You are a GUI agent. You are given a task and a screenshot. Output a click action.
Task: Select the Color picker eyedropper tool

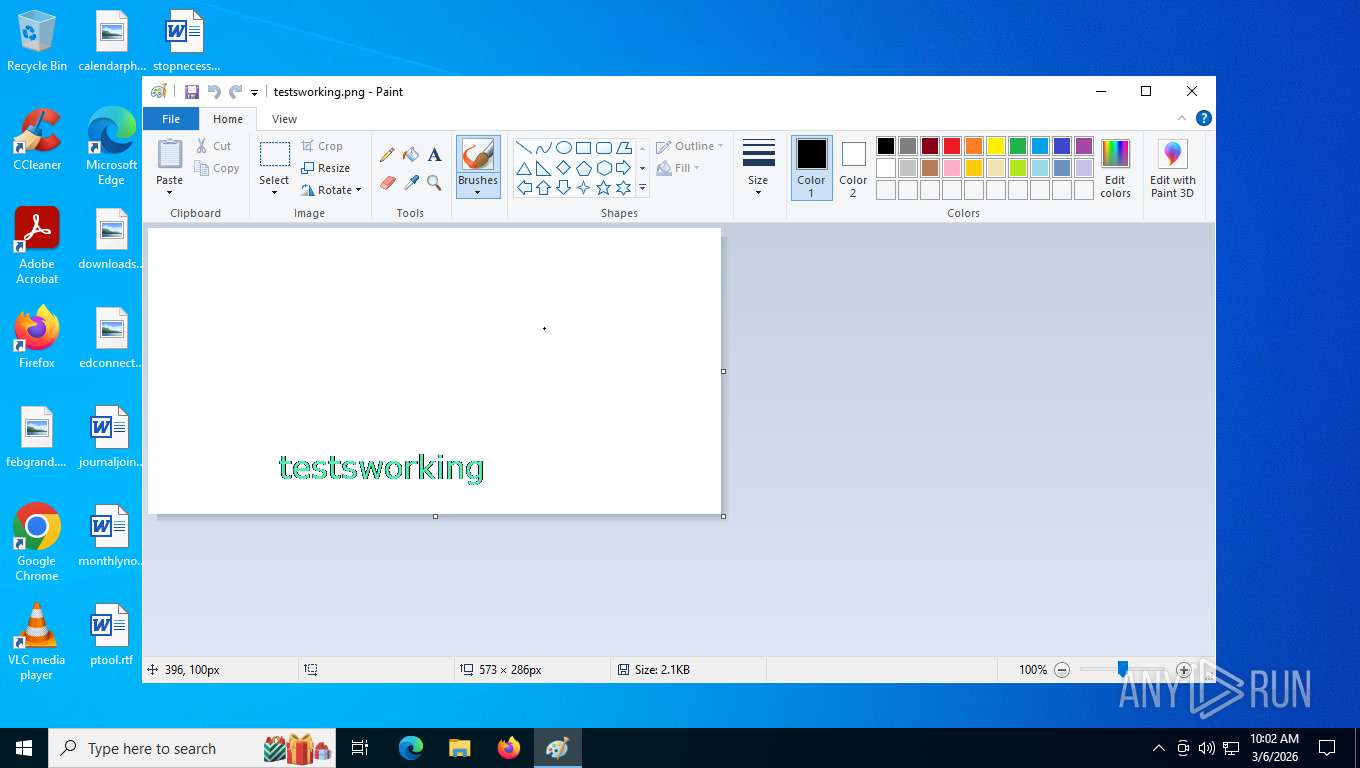click(411, 182)
